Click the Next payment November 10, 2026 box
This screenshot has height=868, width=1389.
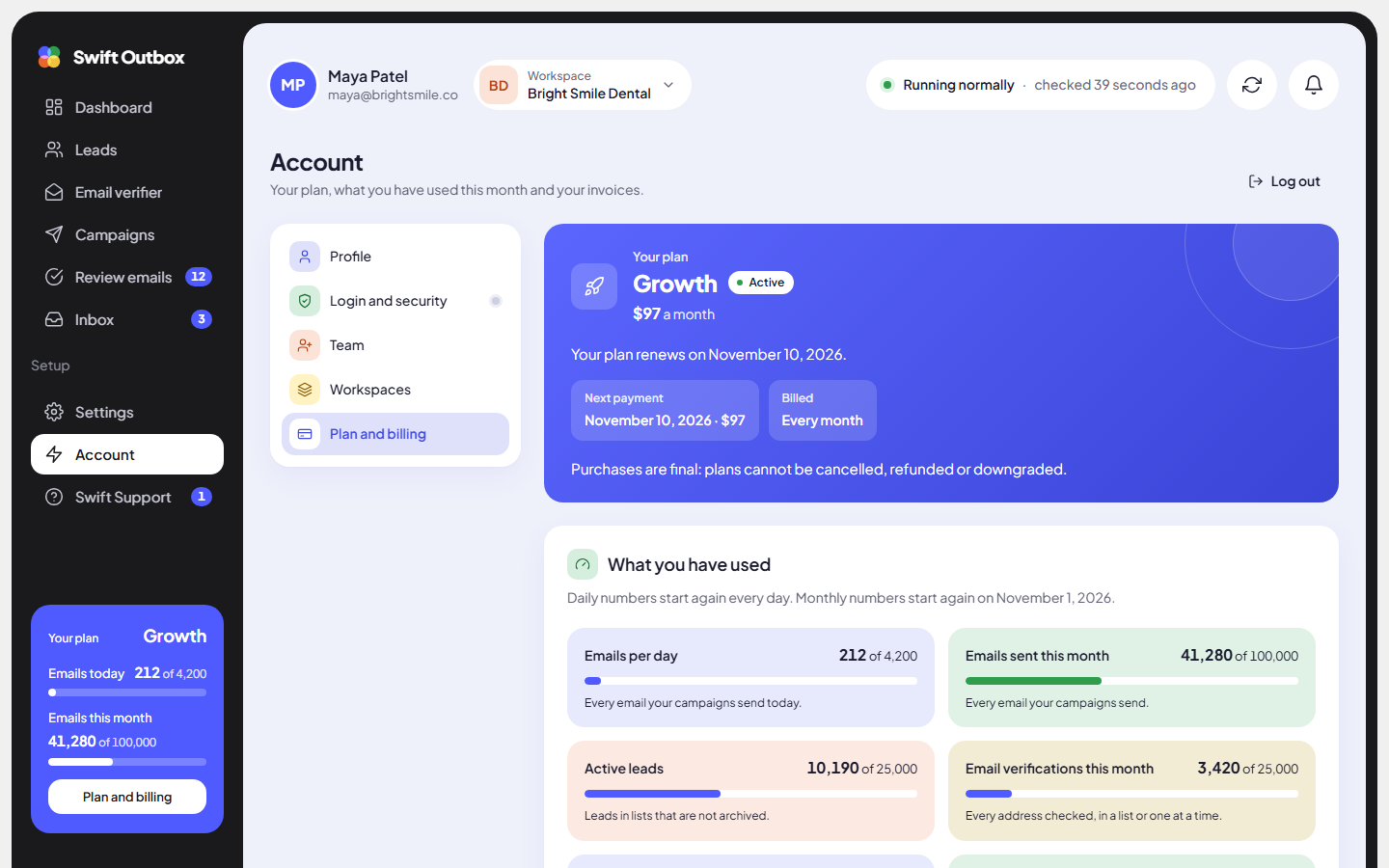665,410
